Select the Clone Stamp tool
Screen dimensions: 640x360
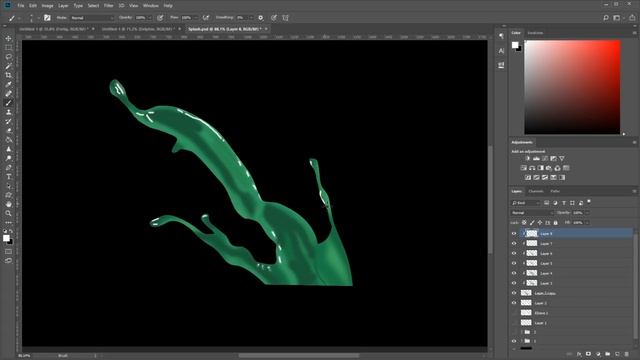point(8,112)
